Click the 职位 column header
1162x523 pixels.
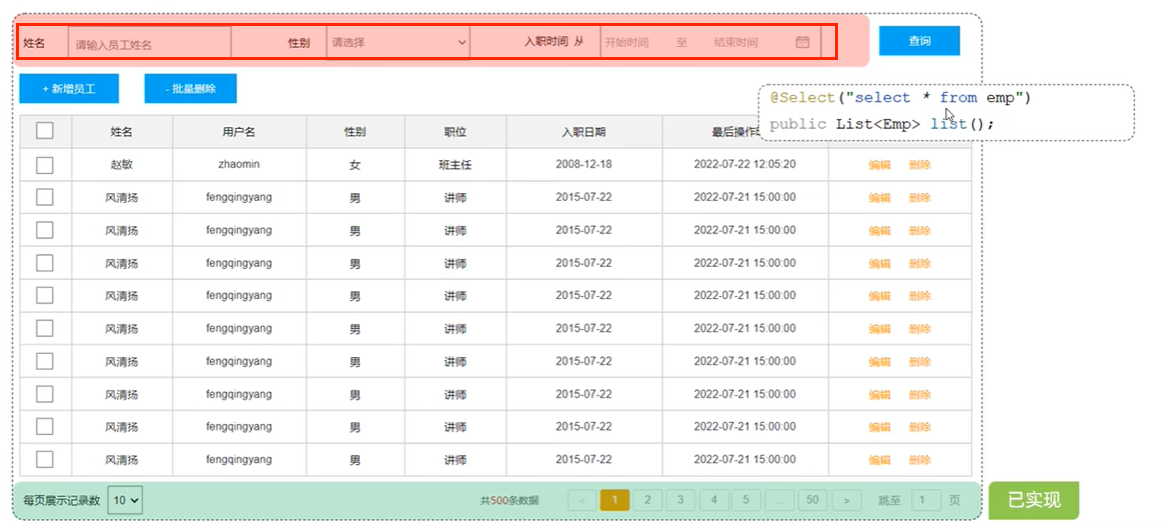pyautogui.click(x=455, y=132)
